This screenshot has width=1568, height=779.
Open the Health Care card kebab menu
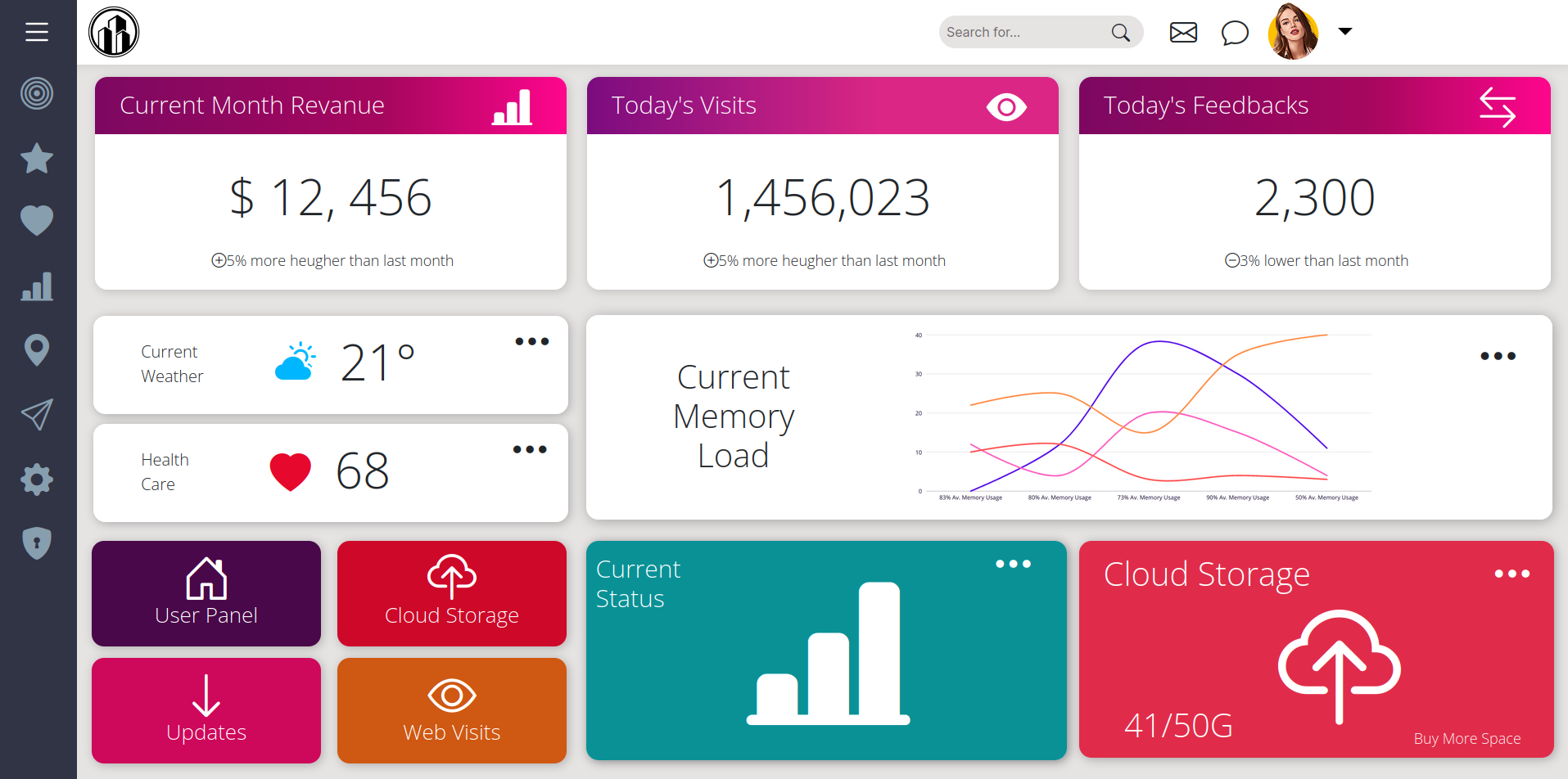click(530, 448)
